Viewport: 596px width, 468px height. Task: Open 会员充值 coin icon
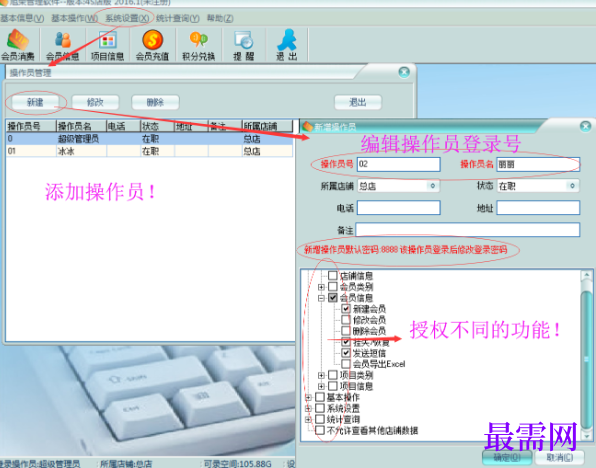[152, 45]
